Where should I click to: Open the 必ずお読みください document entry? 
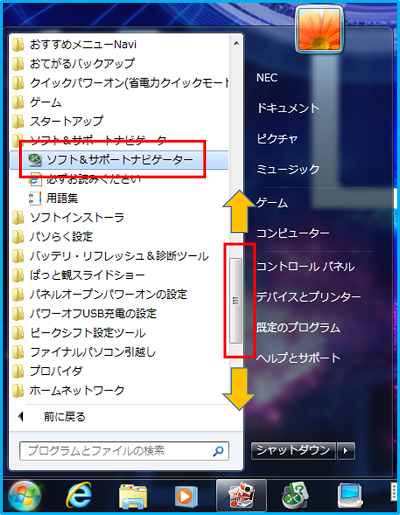[85, 179]
